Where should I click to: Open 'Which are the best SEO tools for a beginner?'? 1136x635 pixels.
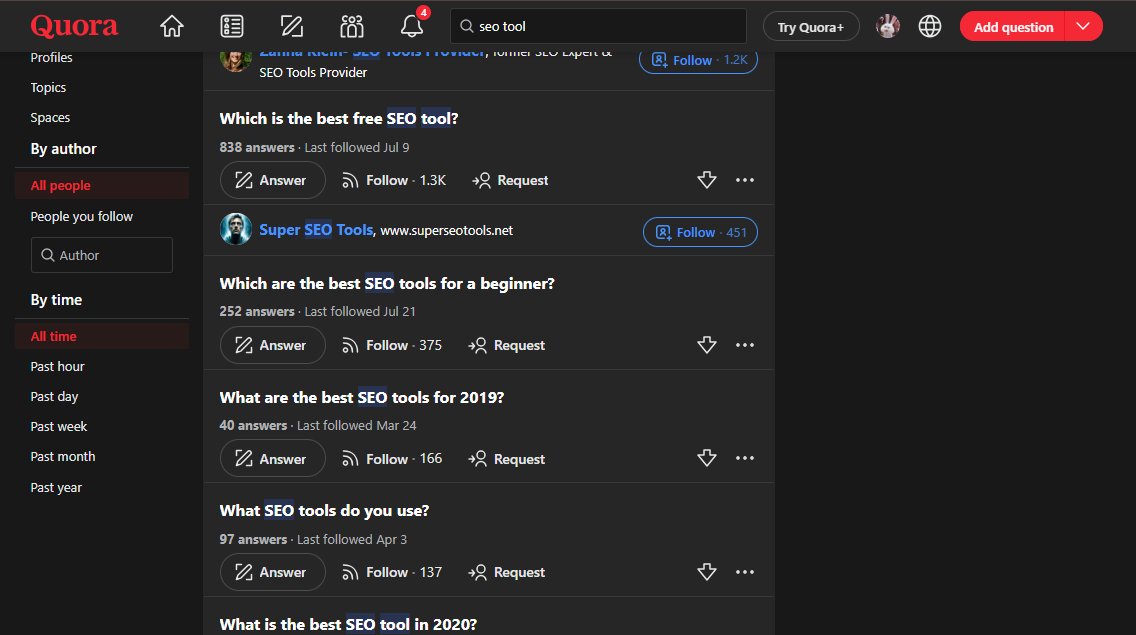point(387,283)
